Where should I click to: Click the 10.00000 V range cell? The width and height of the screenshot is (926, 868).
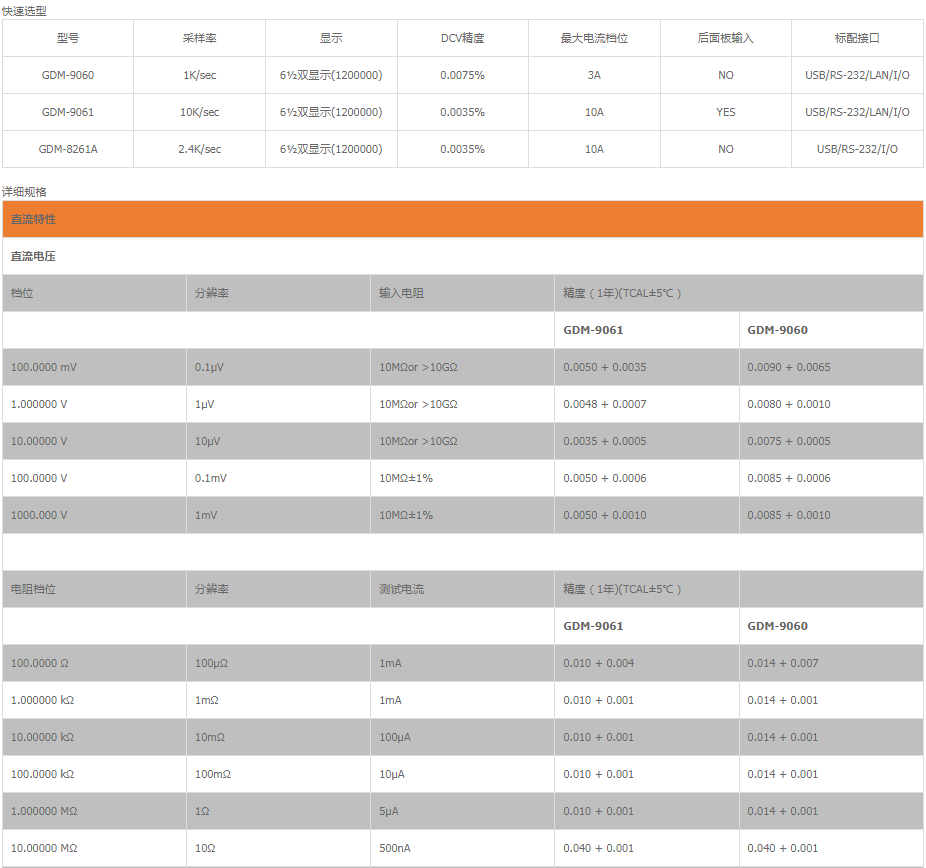94,441
